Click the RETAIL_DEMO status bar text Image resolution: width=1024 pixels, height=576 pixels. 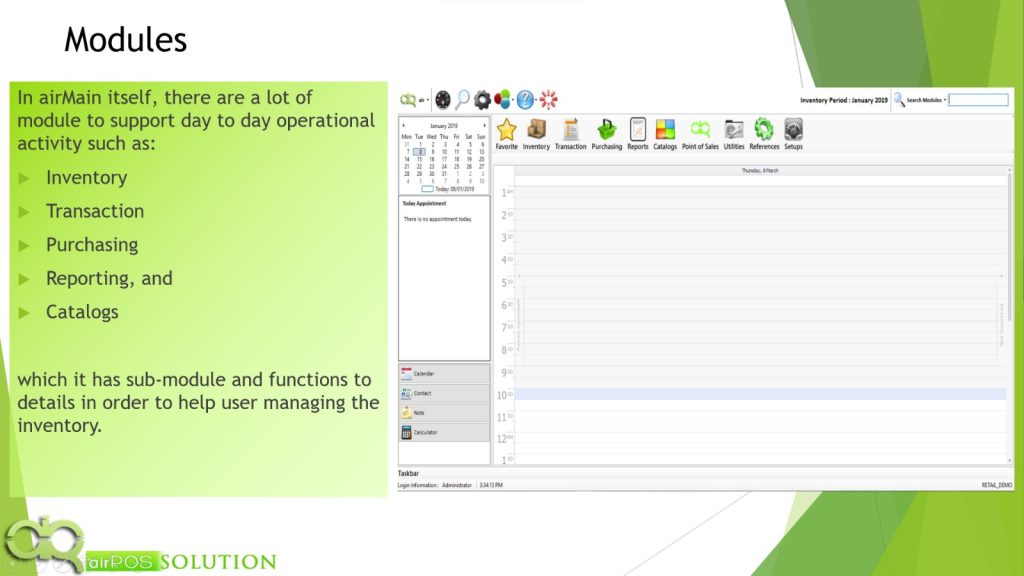pyautogui.click(x=997, y=485)
